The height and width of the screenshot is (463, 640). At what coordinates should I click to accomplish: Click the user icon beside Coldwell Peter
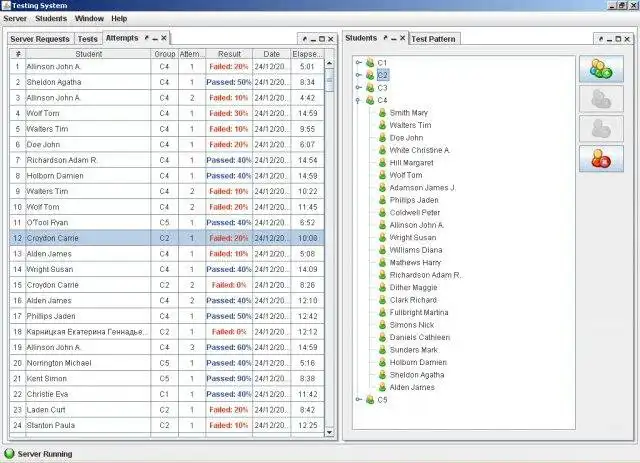[x=382, y=212]
